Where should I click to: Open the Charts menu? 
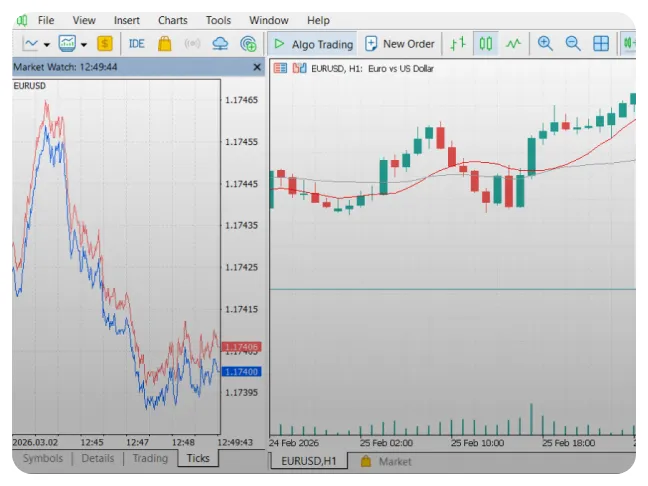pos(172,20)
